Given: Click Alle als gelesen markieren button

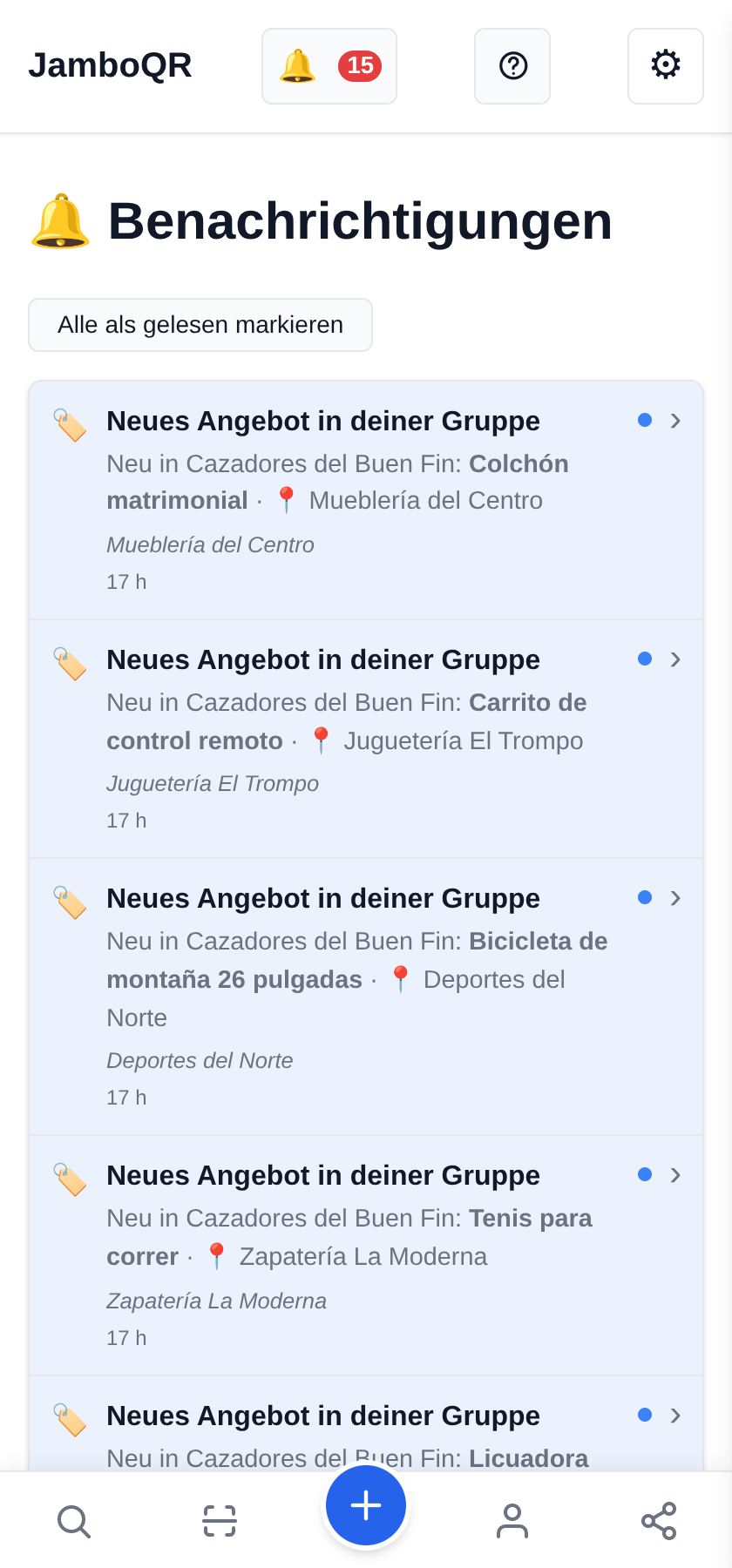Looking at the screenshot, I should 200,325.
